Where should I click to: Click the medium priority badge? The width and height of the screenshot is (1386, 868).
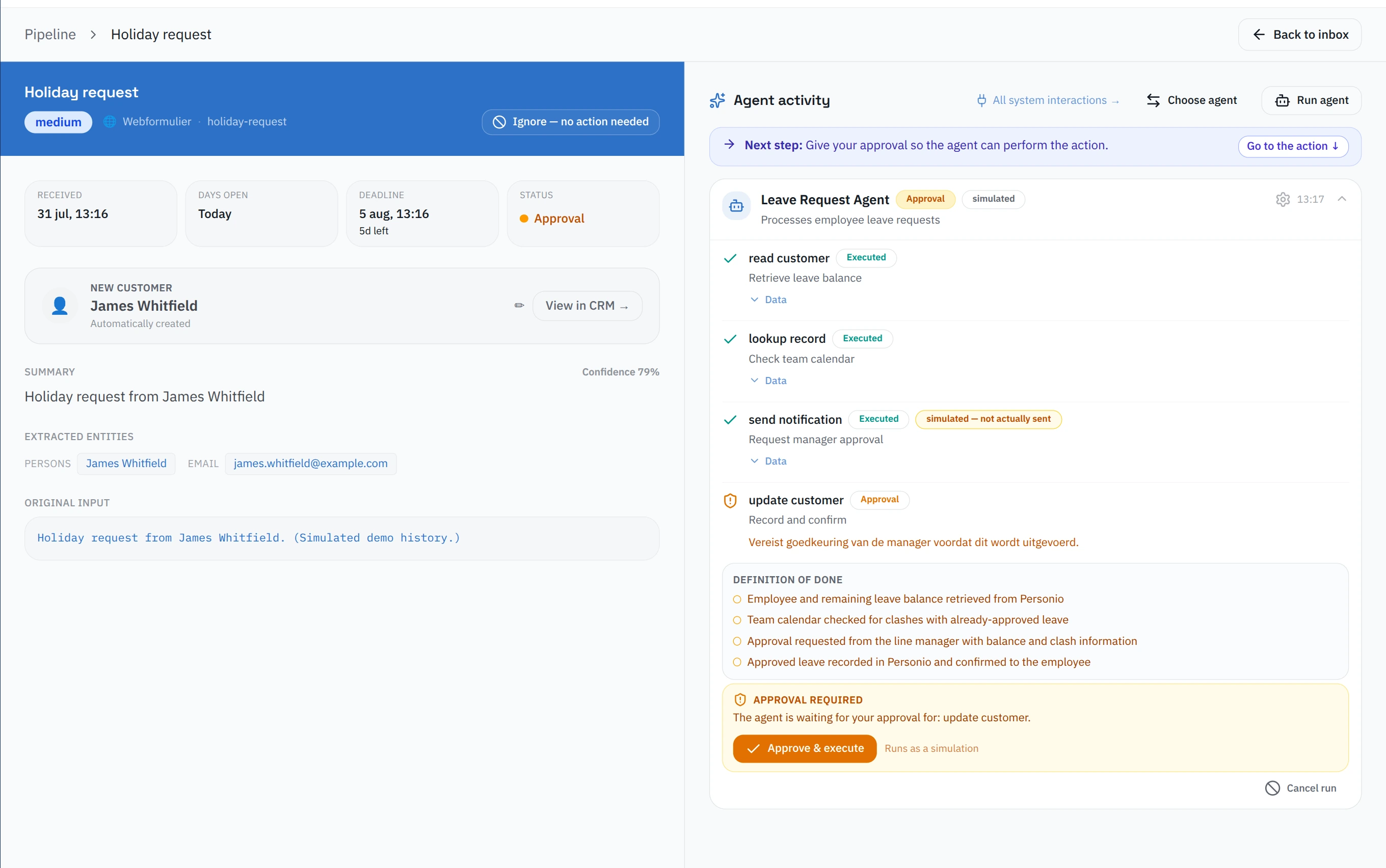[x=58, y=122]
